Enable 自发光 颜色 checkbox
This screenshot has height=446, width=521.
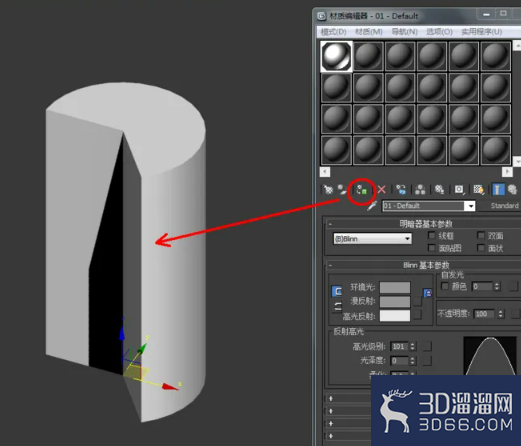[445, 286]
